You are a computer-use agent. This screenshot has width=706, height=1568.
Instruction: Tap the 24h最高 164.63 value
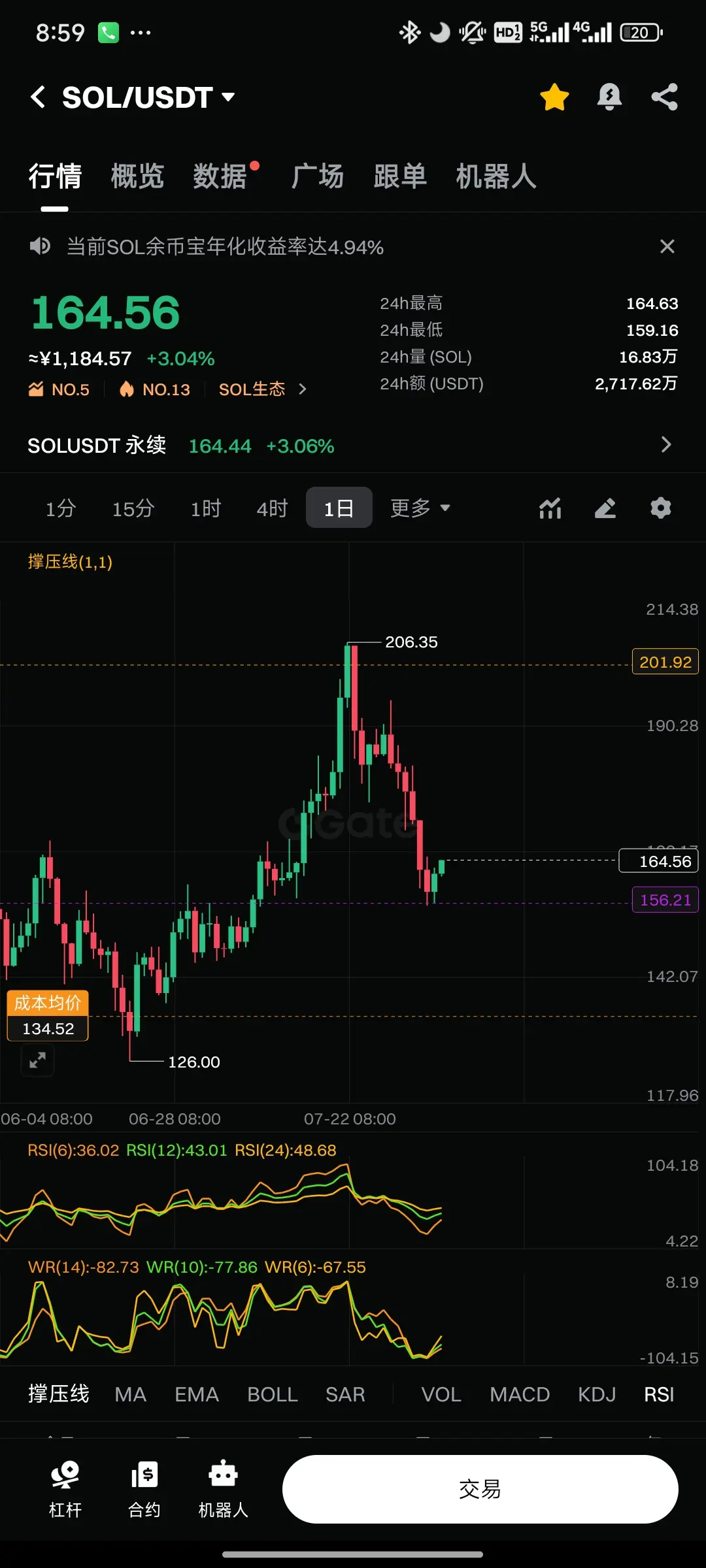[652, 304]
